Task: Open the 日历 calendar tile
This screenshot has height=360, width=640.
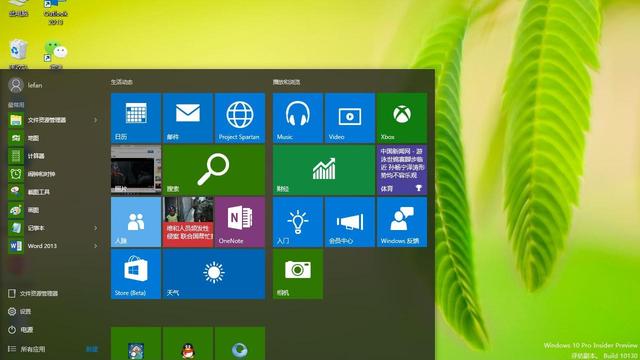Action: pos(136,118)
